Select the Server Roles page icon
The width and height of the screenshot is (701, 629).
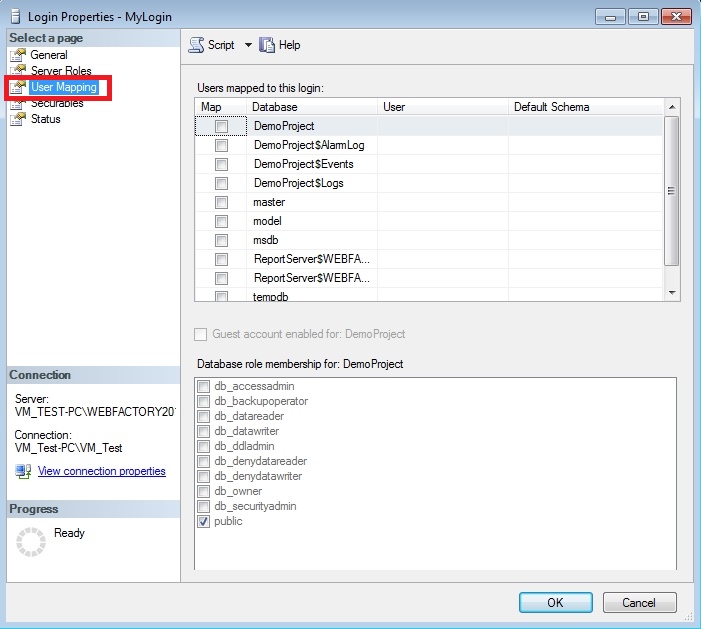[18, 71]
